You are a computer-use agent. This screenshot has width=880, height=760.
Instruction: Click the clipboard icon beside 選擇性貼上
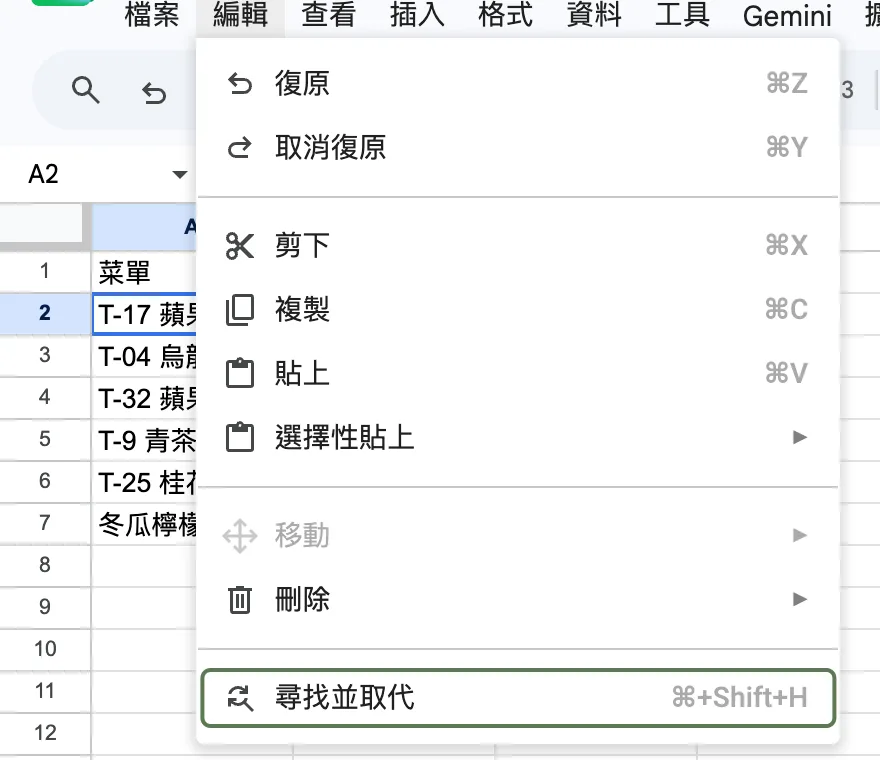(240, 437)
